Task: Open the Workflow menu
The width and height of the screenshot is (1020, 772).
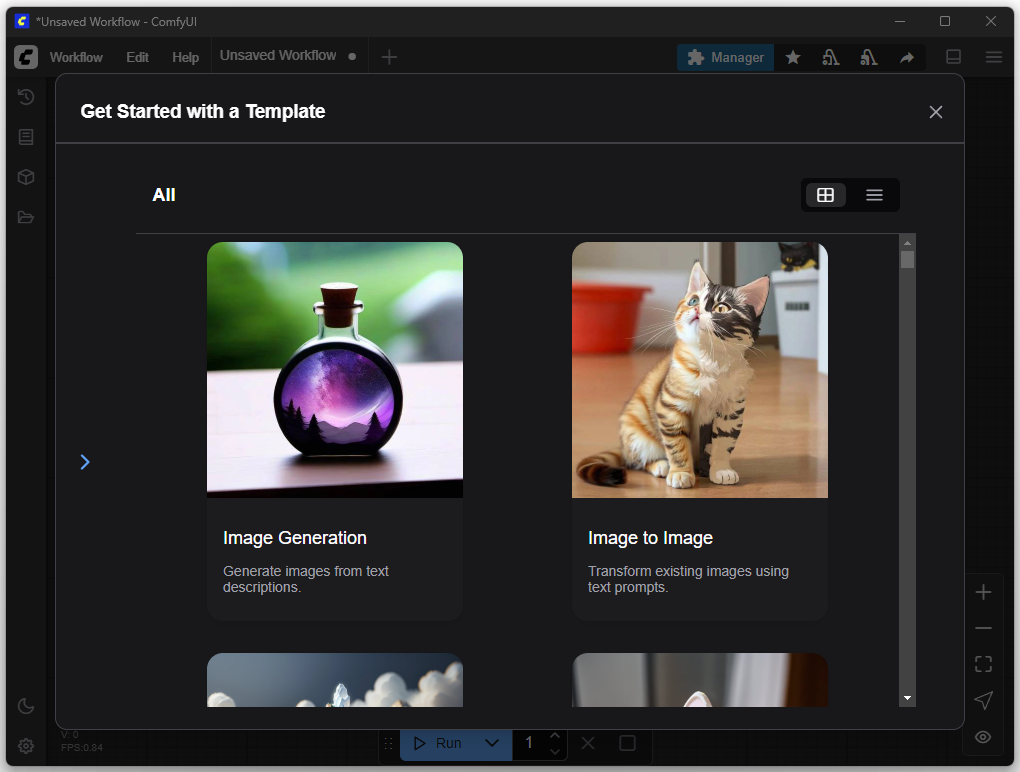Action: tap(76, 58)
